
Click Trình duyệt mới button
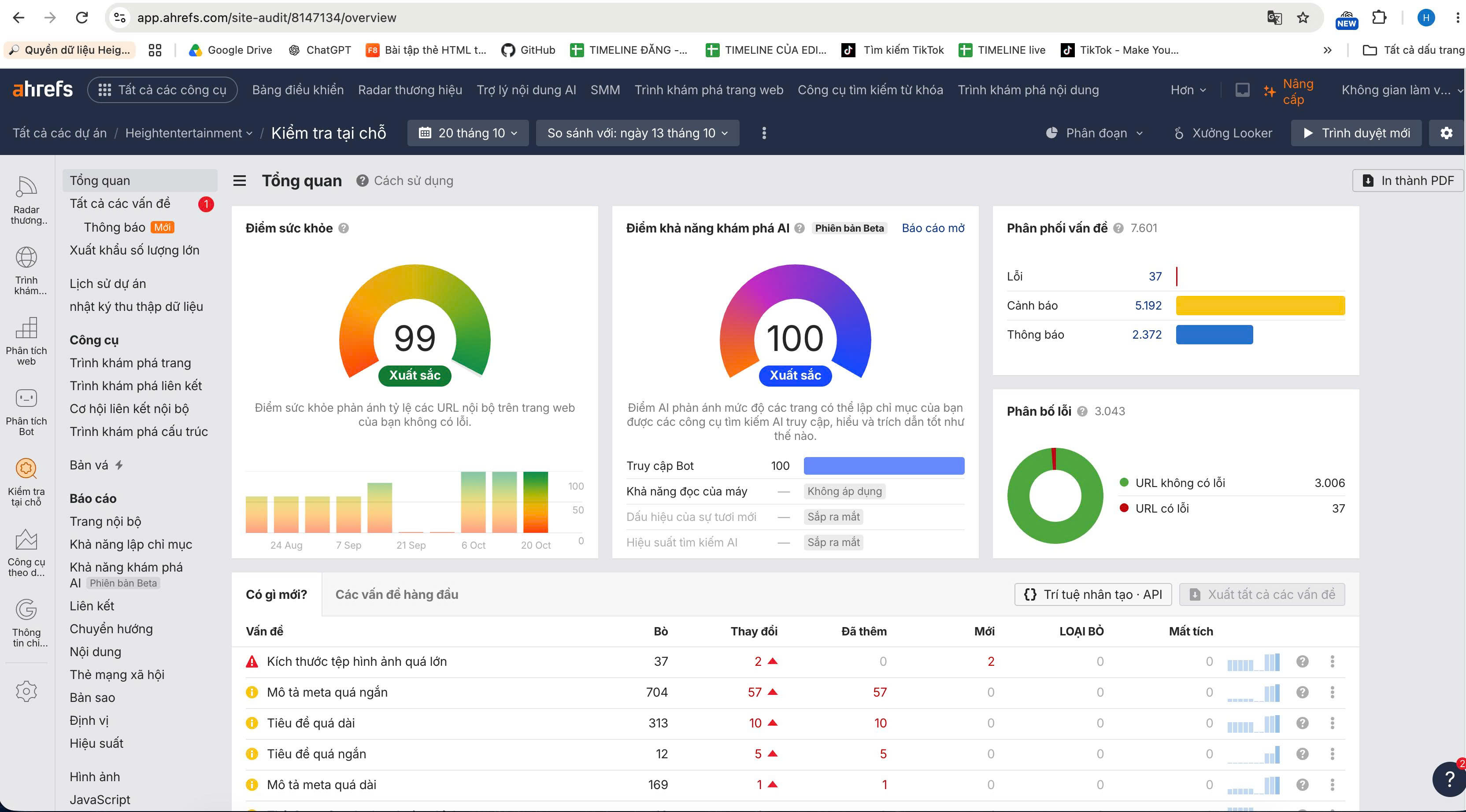pyautogui.click(x=1356, y=133)
